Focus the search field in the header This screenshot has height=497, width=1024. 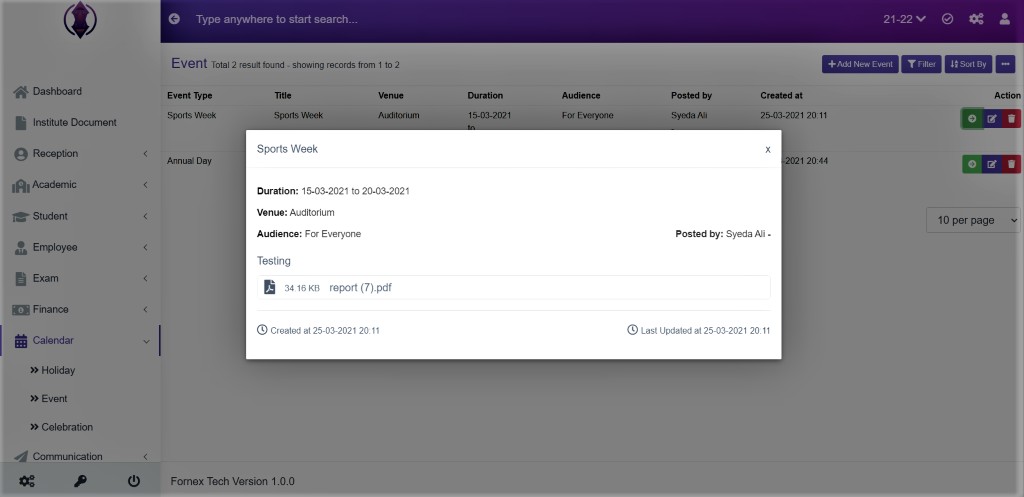click(276, 20)
